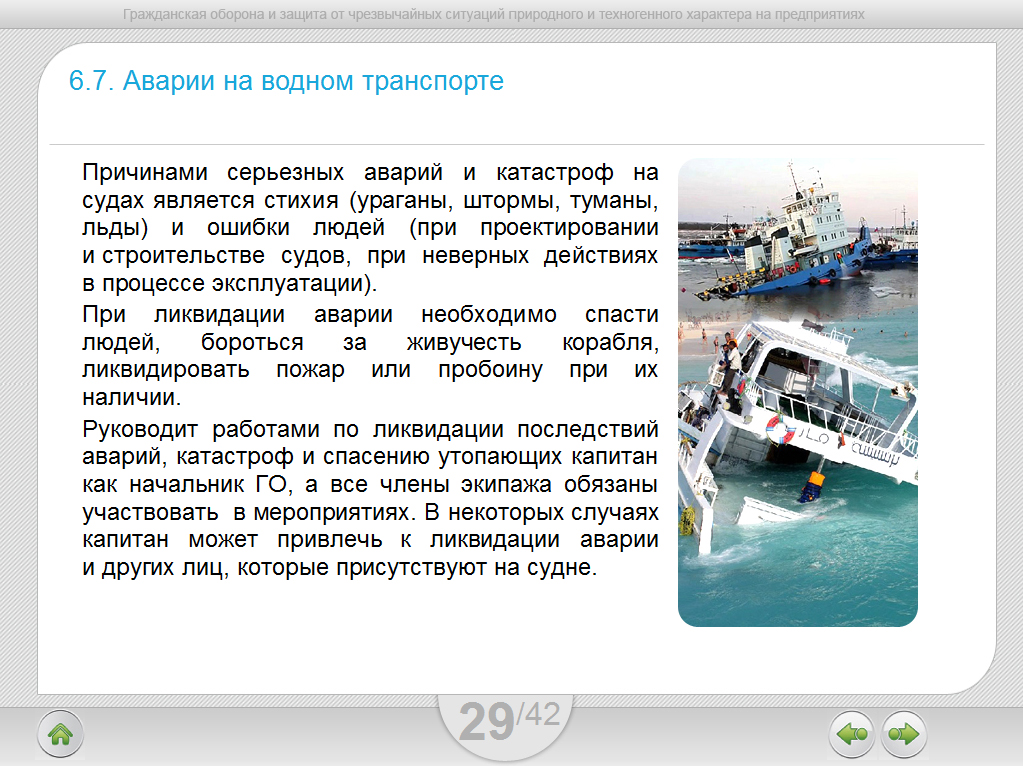Click paragraph starting with 'Причинами серьезных аварий'

tap(370, 226)
